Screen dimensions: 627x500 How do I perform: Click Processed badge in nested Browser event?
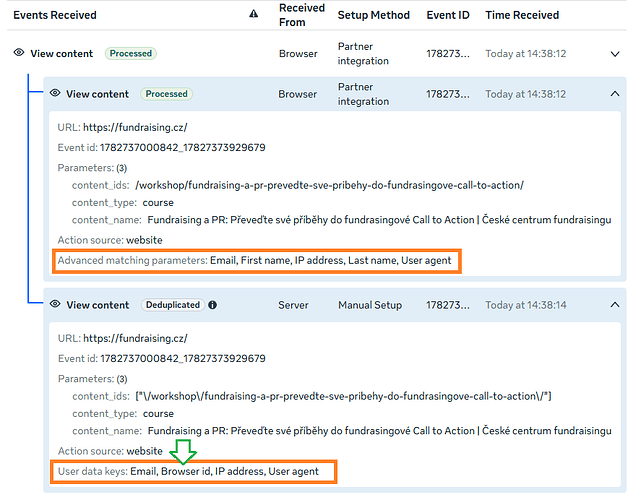click(166, 94)
